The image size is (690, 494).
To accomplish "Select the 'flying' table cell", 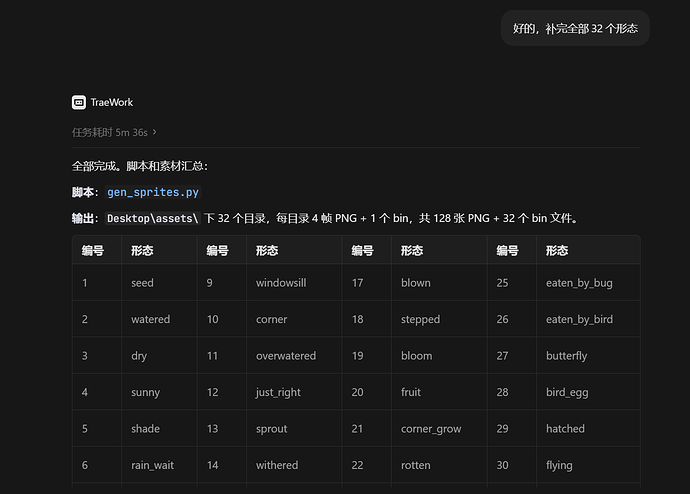I will tap(588, 465).
